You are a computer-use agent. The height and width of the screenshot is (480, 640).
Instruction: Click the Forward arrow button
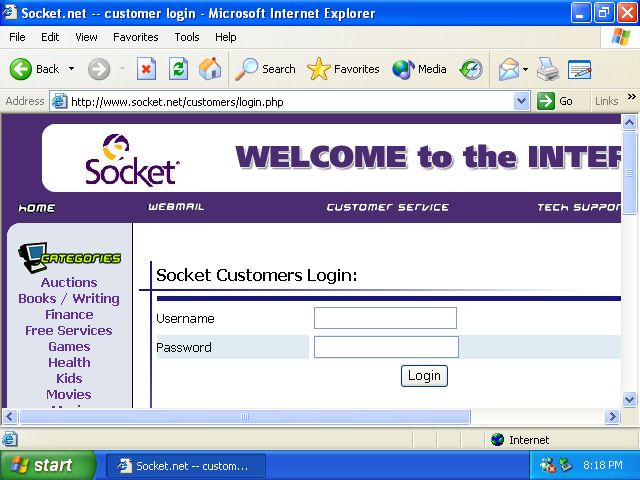99,69
